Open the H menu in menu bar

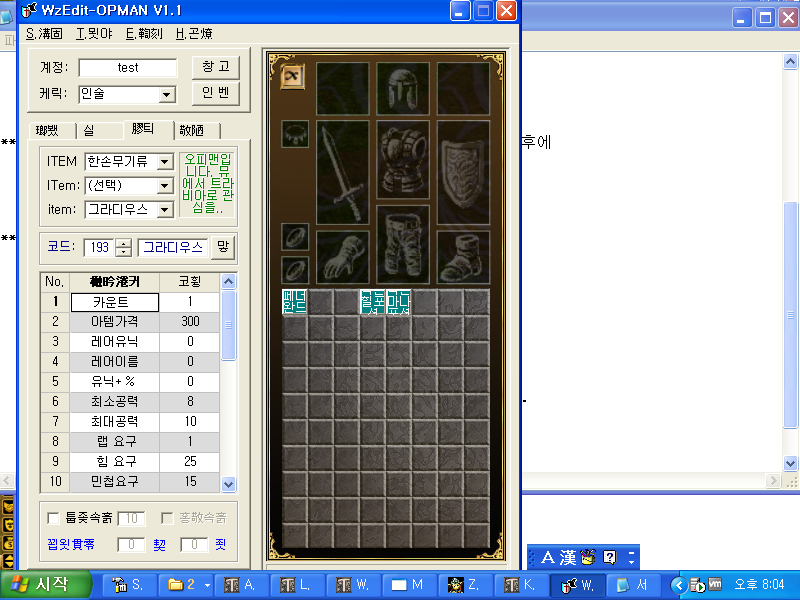point(194,34)
